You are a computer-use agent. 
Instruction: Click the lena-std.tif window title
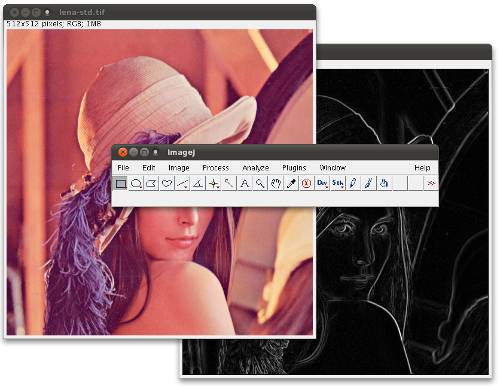(82, 12)
